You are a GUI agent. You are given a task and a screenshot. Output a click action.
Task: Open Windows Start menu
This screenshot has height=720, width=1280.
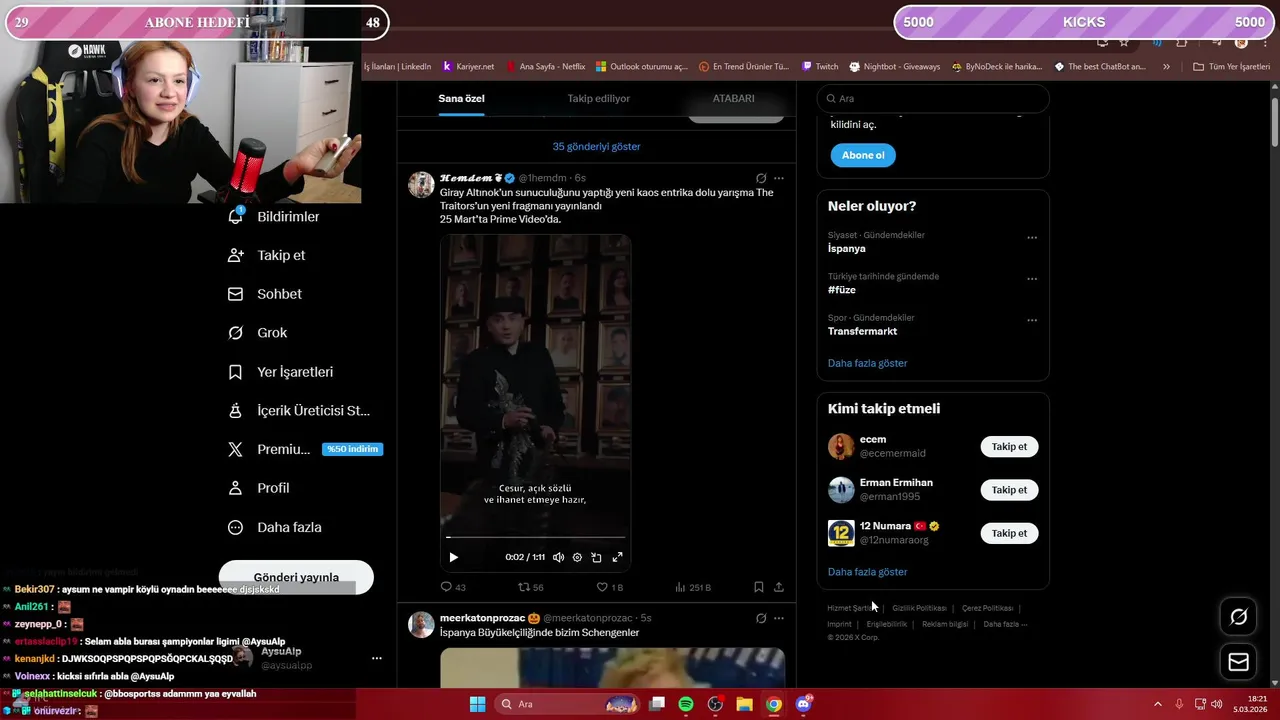click(x=478, y=704)
